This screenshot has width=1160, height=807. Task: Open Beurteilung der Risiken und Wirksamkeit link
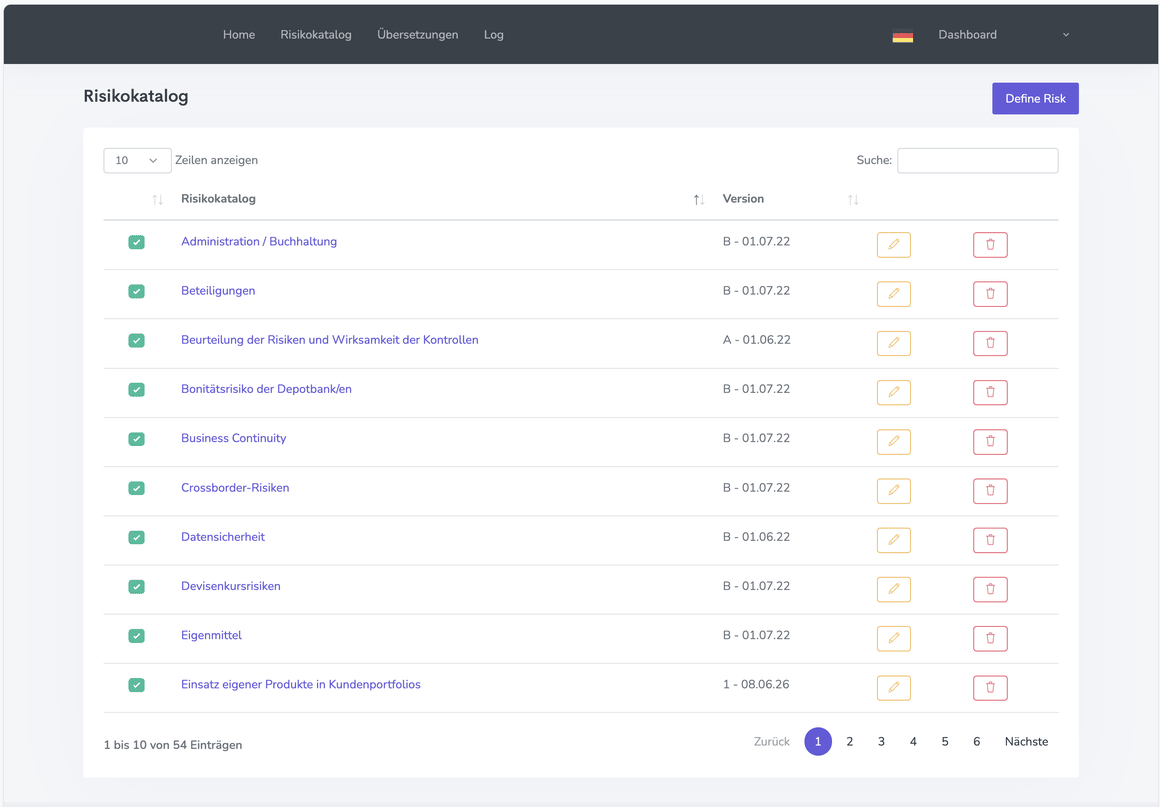pos(330,340)
